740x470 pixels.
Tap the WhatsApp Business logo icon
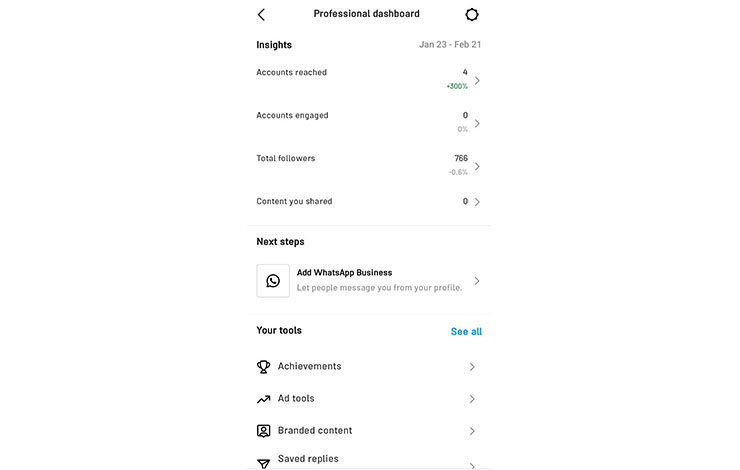click(273, 281)
